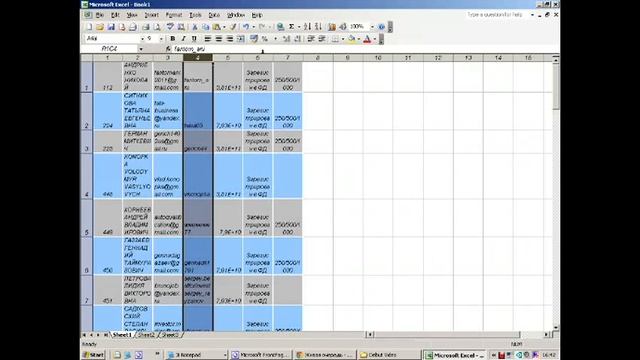
Task: Select the cell containing 450
Action: (108, 256)
